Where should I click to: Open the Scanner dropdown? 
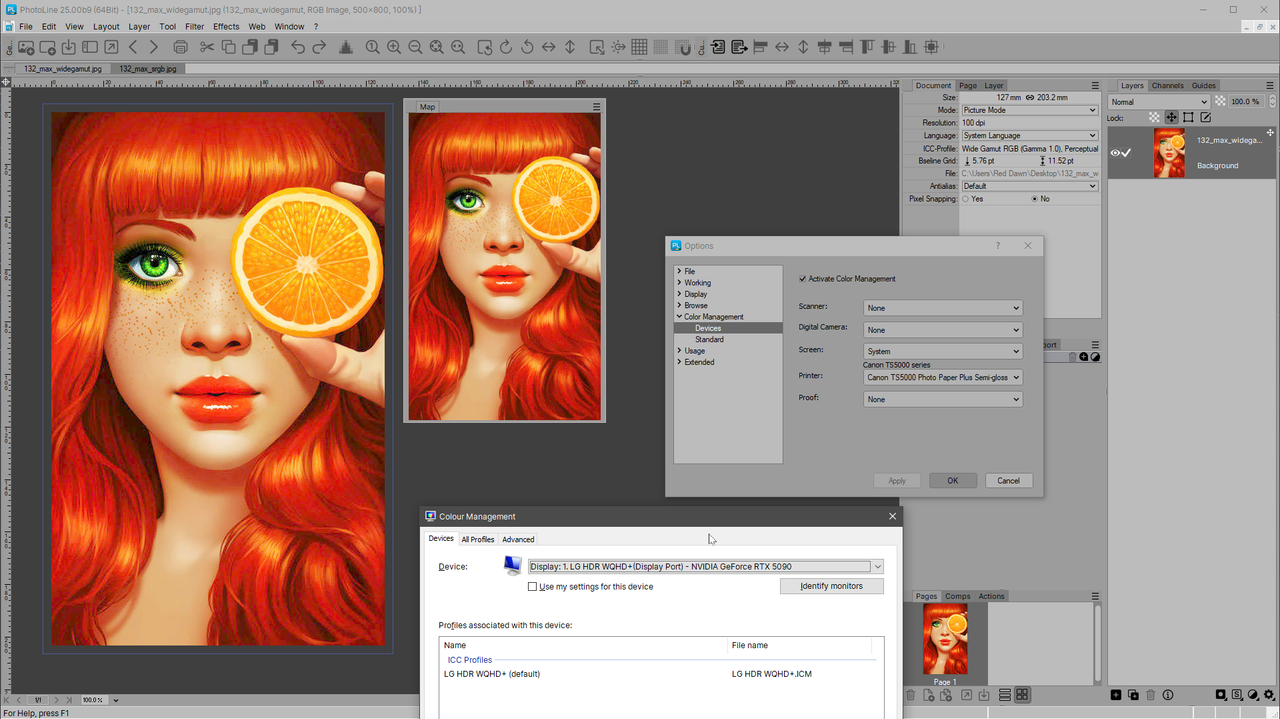pos(942,308)
